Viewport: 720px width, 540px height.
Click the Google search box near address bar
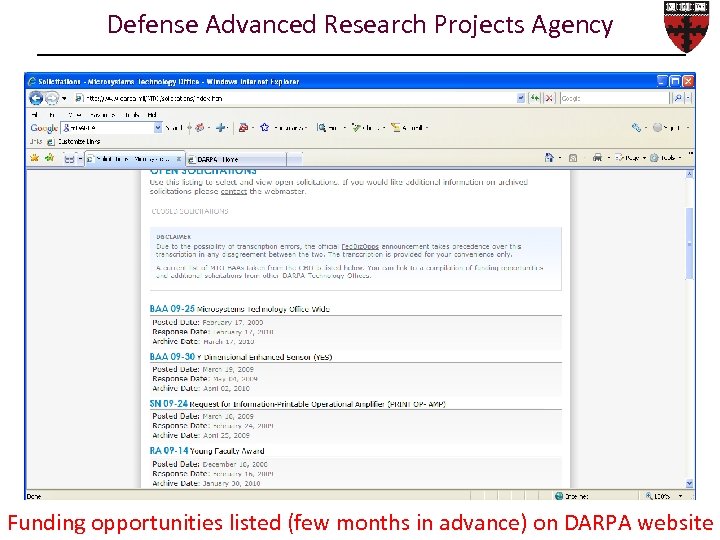(614, 98)
